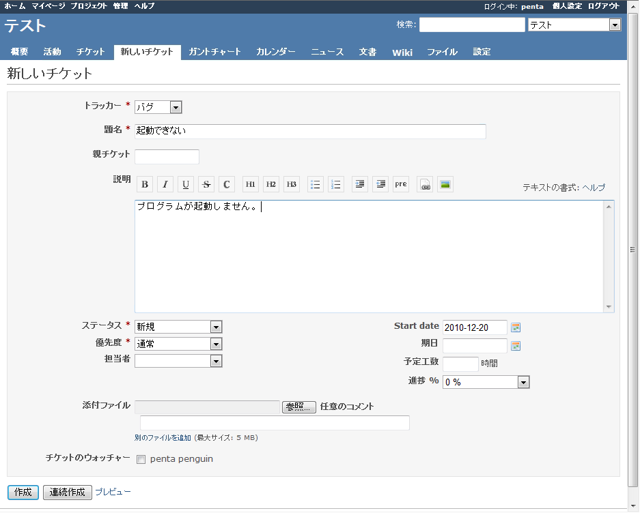Open the ニュース tab
This screenshot has width=640, height=513.
tap(327, 52)
